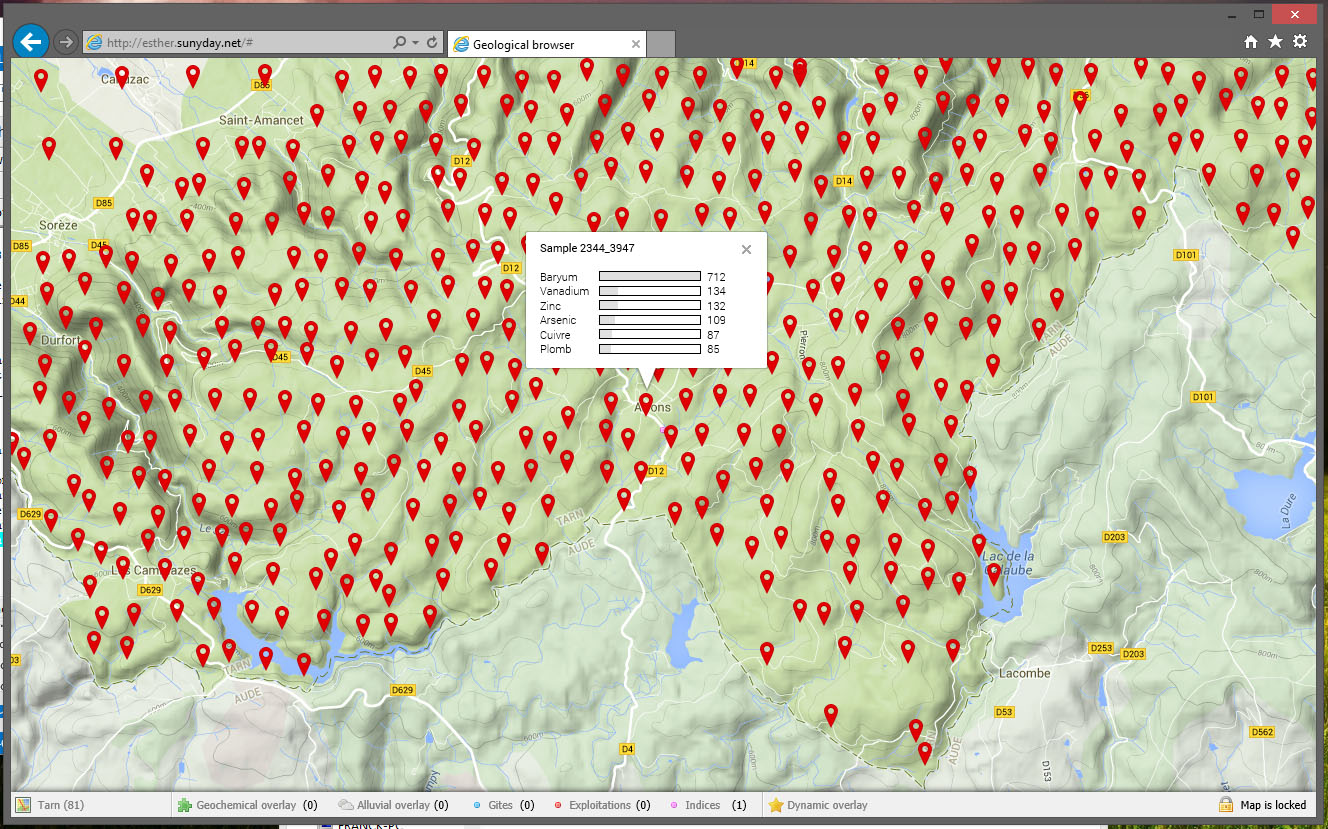Expand the address bar search dropdown arrow

415,43
